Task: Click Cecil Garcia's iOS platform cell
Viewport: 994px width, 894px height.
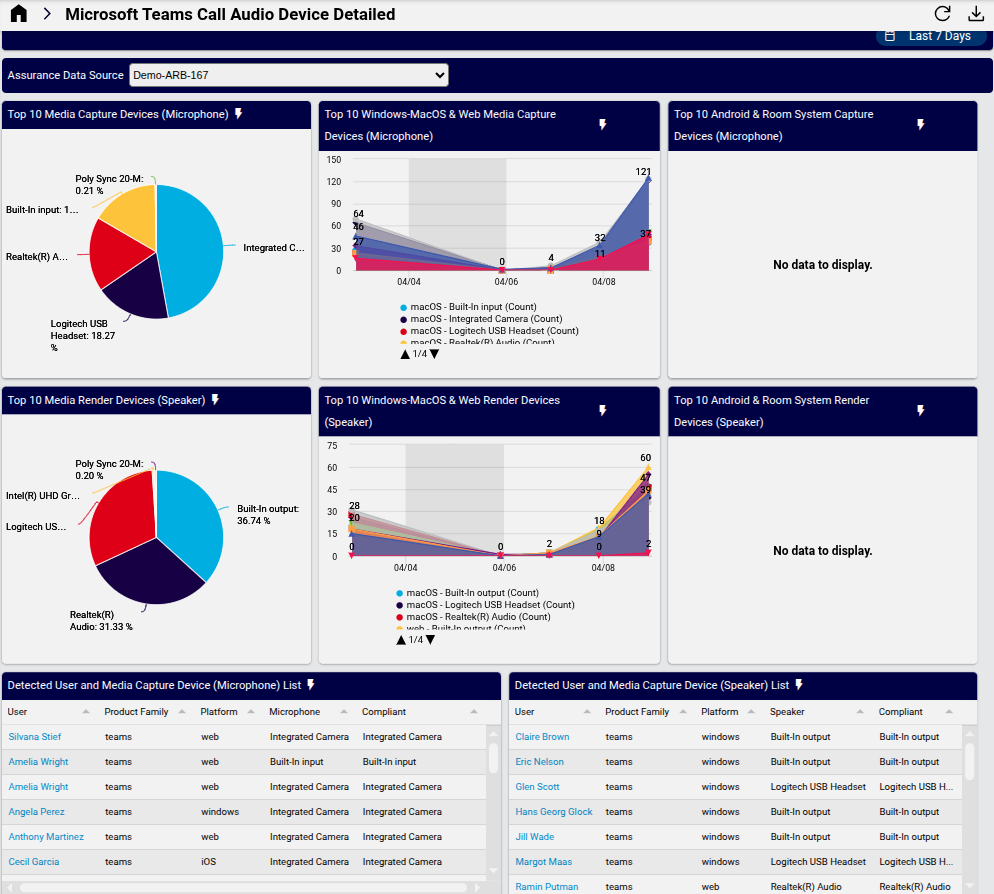Action: click(209, 862)
